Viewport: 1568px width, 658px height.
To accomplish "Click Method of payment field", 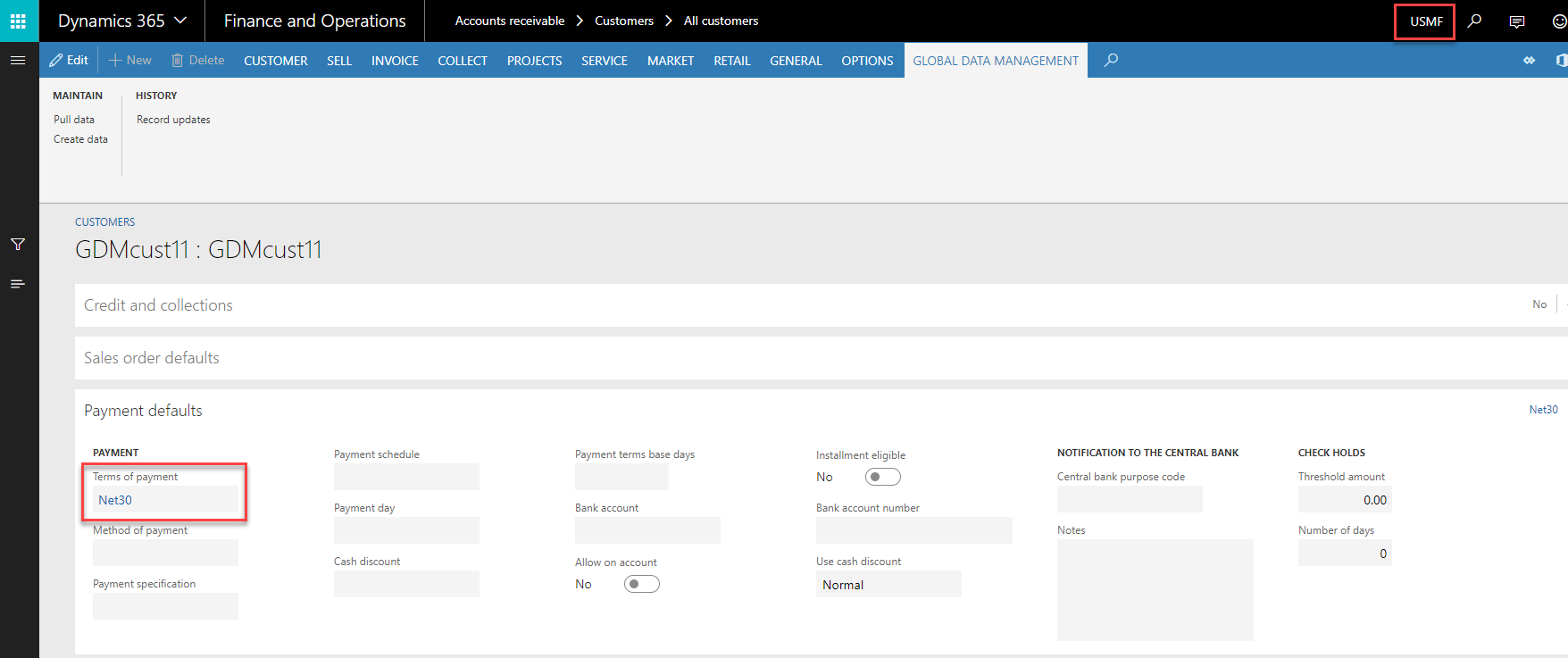I will [165, 553].
